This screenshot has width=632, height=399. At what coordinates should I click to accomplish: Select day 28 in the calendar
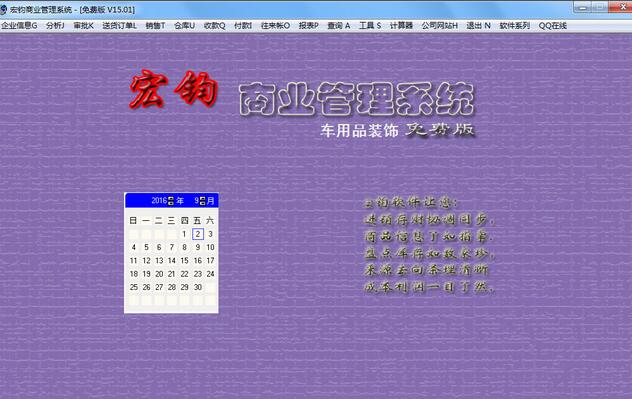pos(172,287)
